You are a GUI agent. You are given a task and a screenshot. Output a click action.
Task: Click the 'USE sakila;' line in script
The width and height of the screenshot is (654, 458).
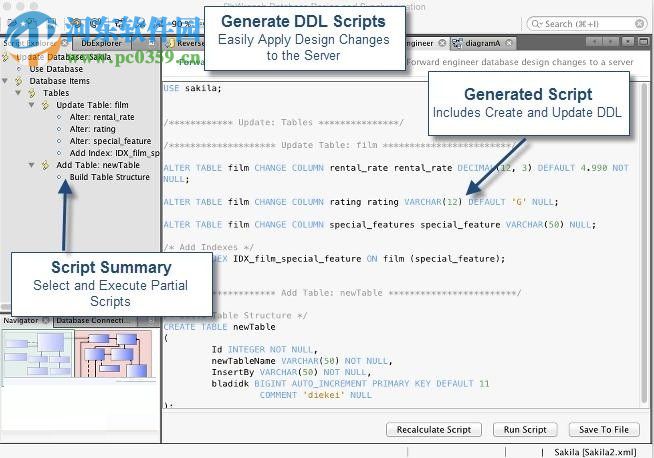point(192,88)
